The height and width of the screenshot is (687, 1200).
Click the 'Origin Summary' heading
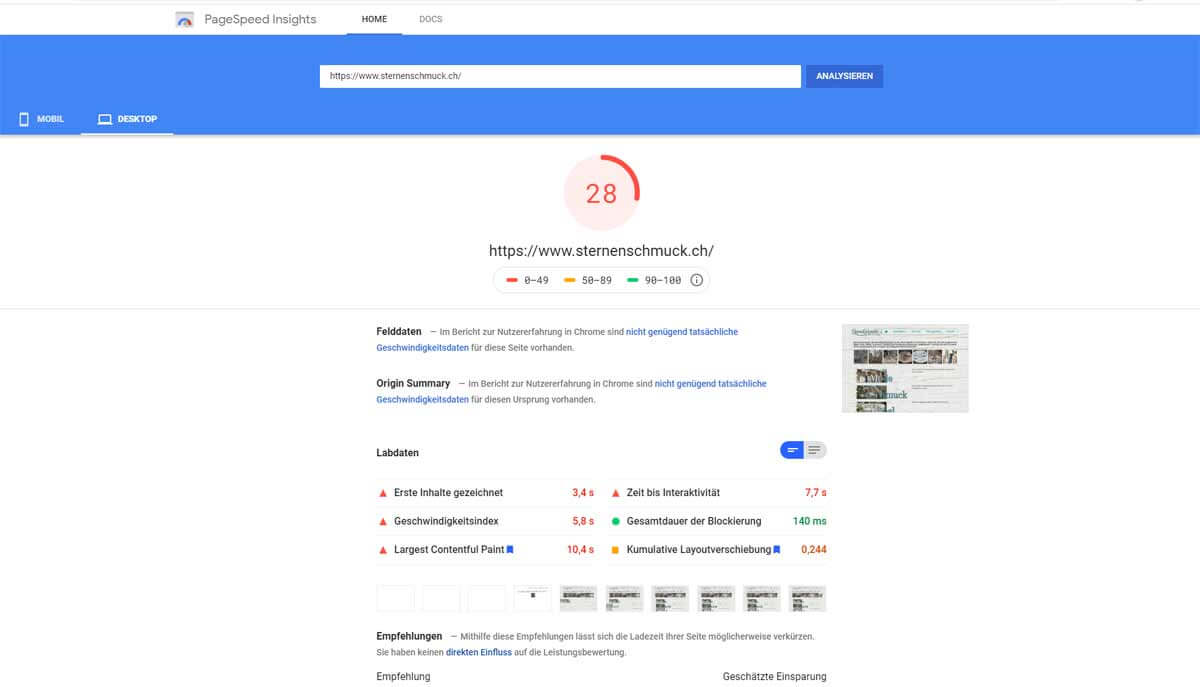(x=414, y=383)
